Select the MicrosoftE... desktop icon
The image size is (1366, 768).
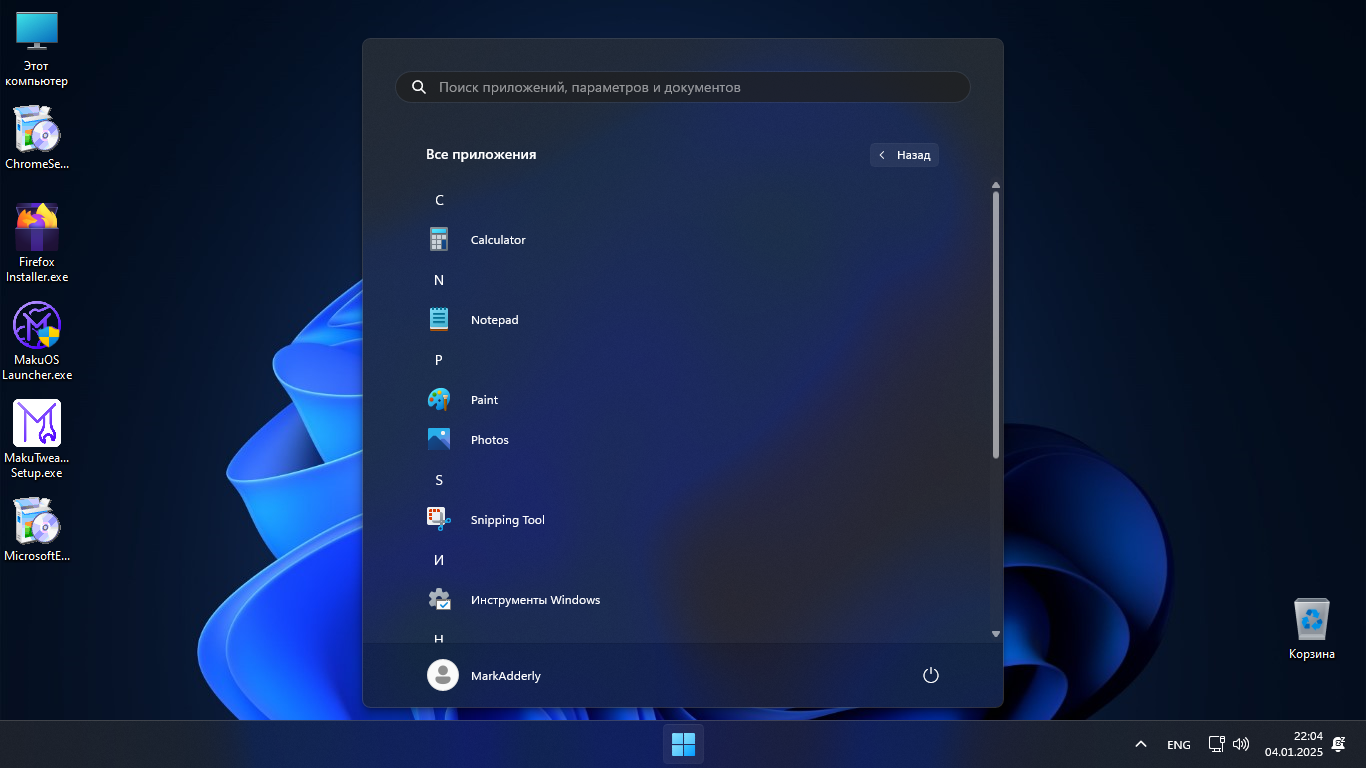[37, 529]
